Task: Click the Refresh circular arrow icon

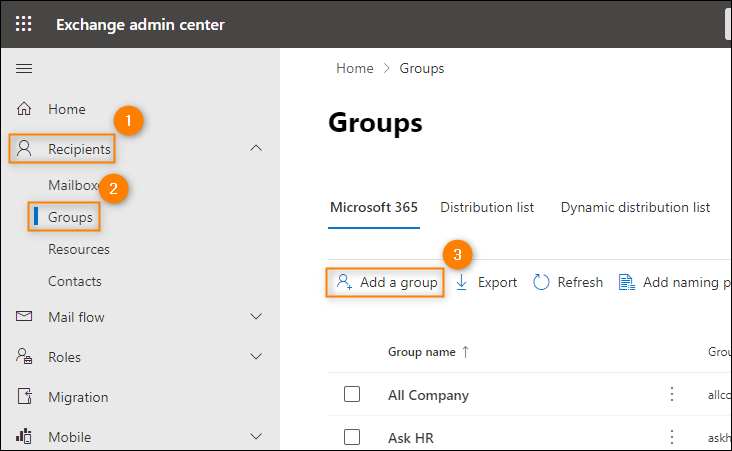Action: [x=541, y=282]
